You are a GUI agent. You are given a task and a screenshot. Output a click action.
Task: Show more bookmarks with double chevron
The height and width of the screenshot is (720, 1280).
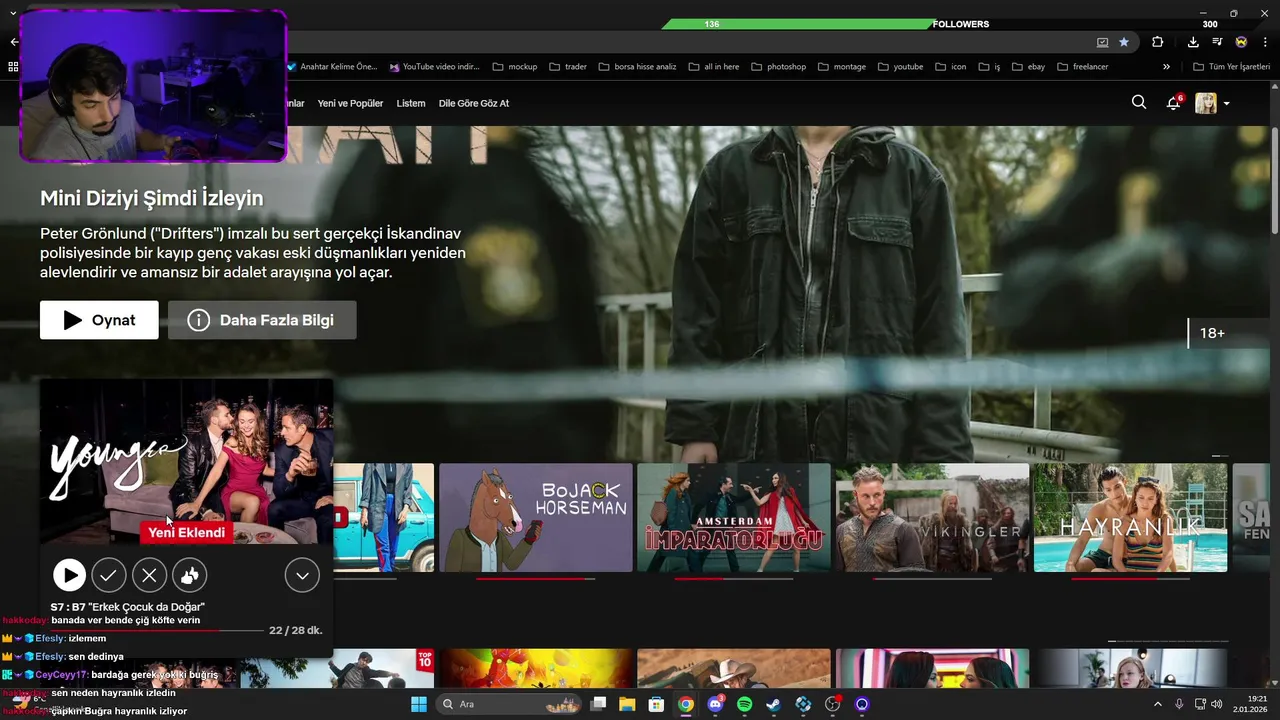click(1166, 67)
